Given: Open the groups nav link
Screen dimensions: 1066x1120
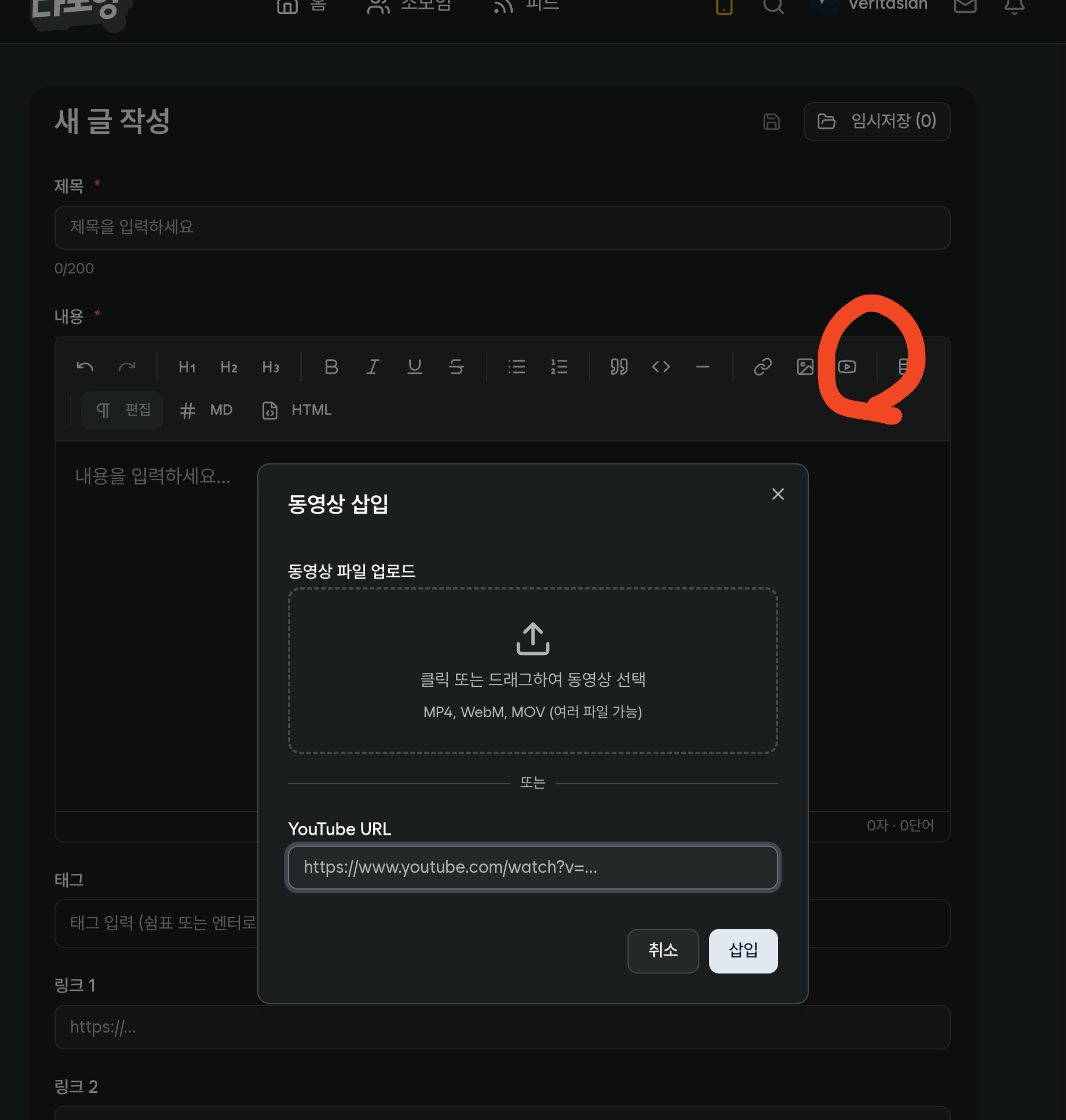Looking at the screenshot, I should [409, 6].
